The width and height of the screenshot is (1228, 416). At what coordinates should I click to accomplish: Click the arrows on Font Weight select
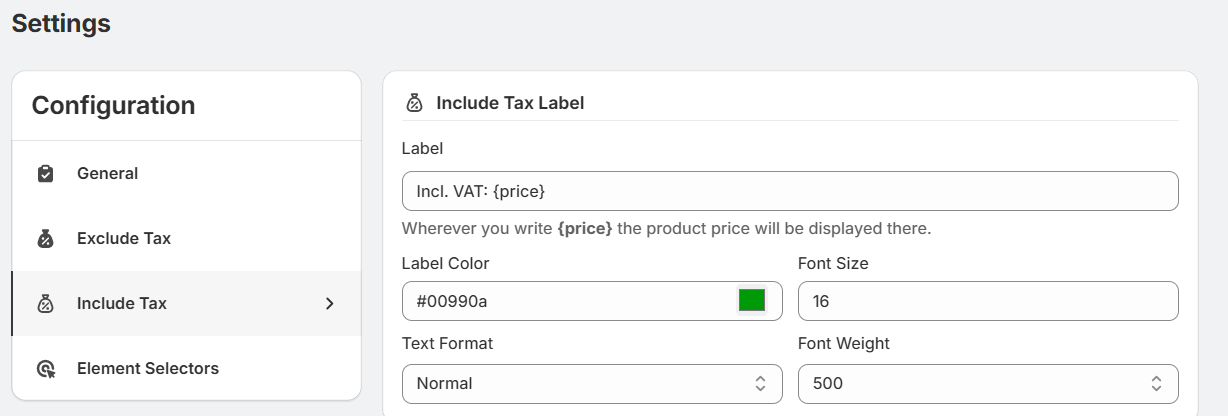[x=1156, y=384]
